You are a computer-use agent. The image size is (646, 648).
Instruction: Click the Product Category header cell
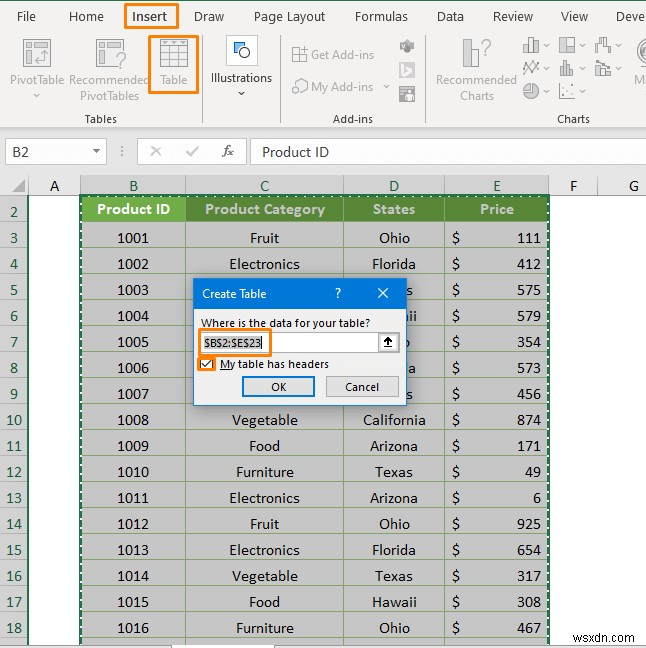tap(265, 209)
